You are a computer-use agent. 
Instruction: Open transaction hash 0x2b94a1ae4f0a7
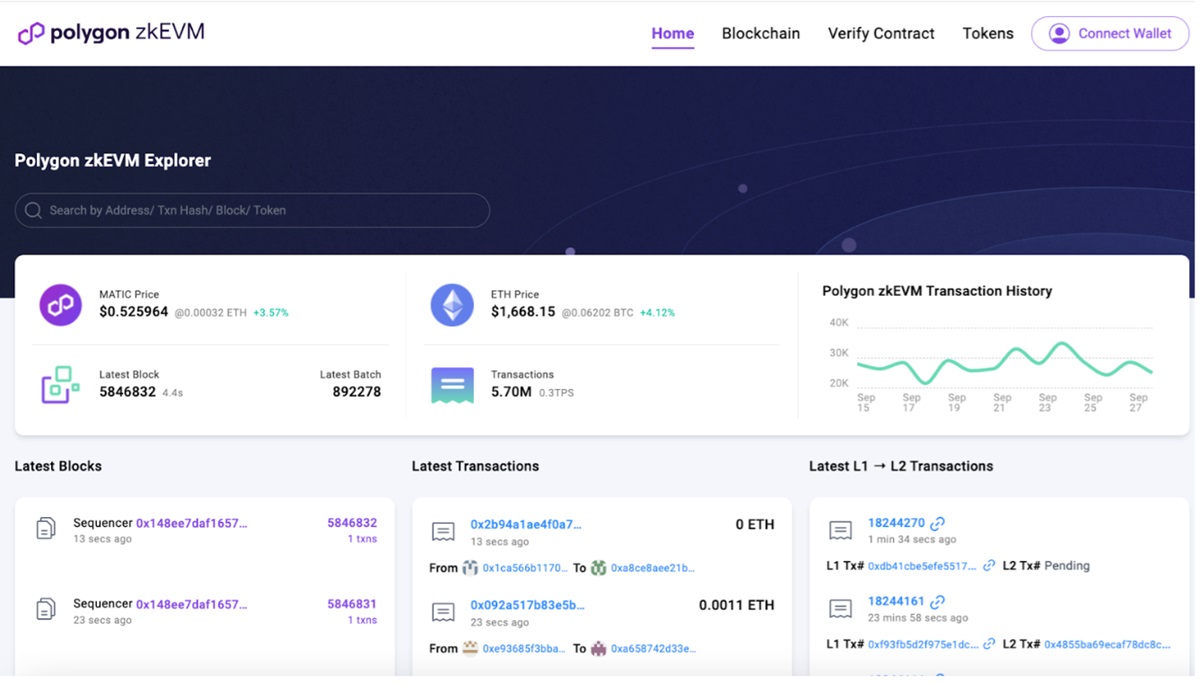pos(526,524)
